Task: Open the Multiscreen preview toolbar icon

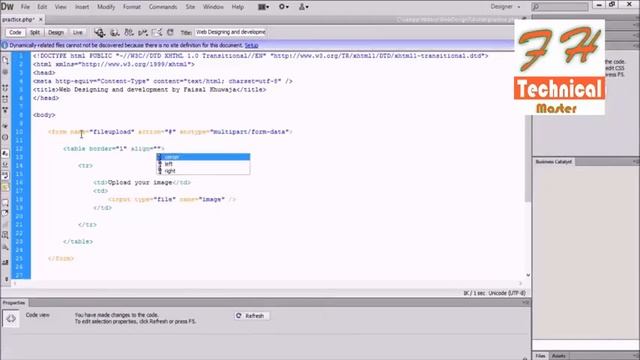Action: point(100,32)
